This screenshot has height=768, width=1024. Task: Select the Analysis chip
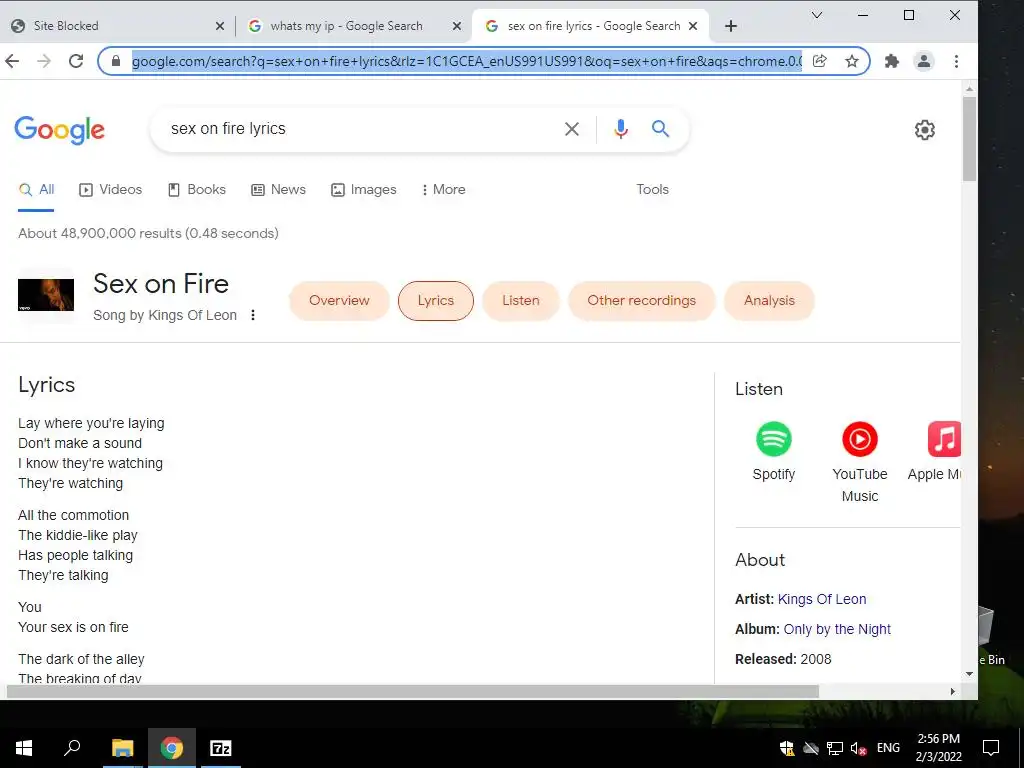tap(769, 300)
